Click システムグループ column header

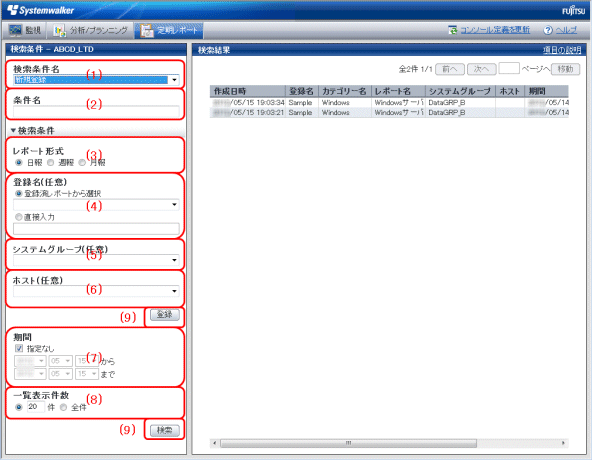pos(460,91)
